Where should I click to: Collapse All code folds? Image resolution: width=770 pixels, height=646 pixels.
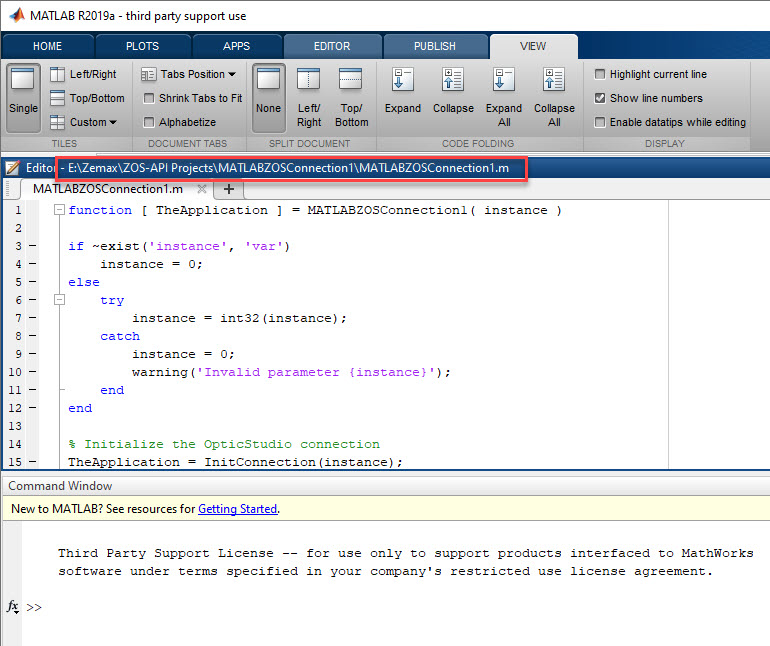[554, 96]
